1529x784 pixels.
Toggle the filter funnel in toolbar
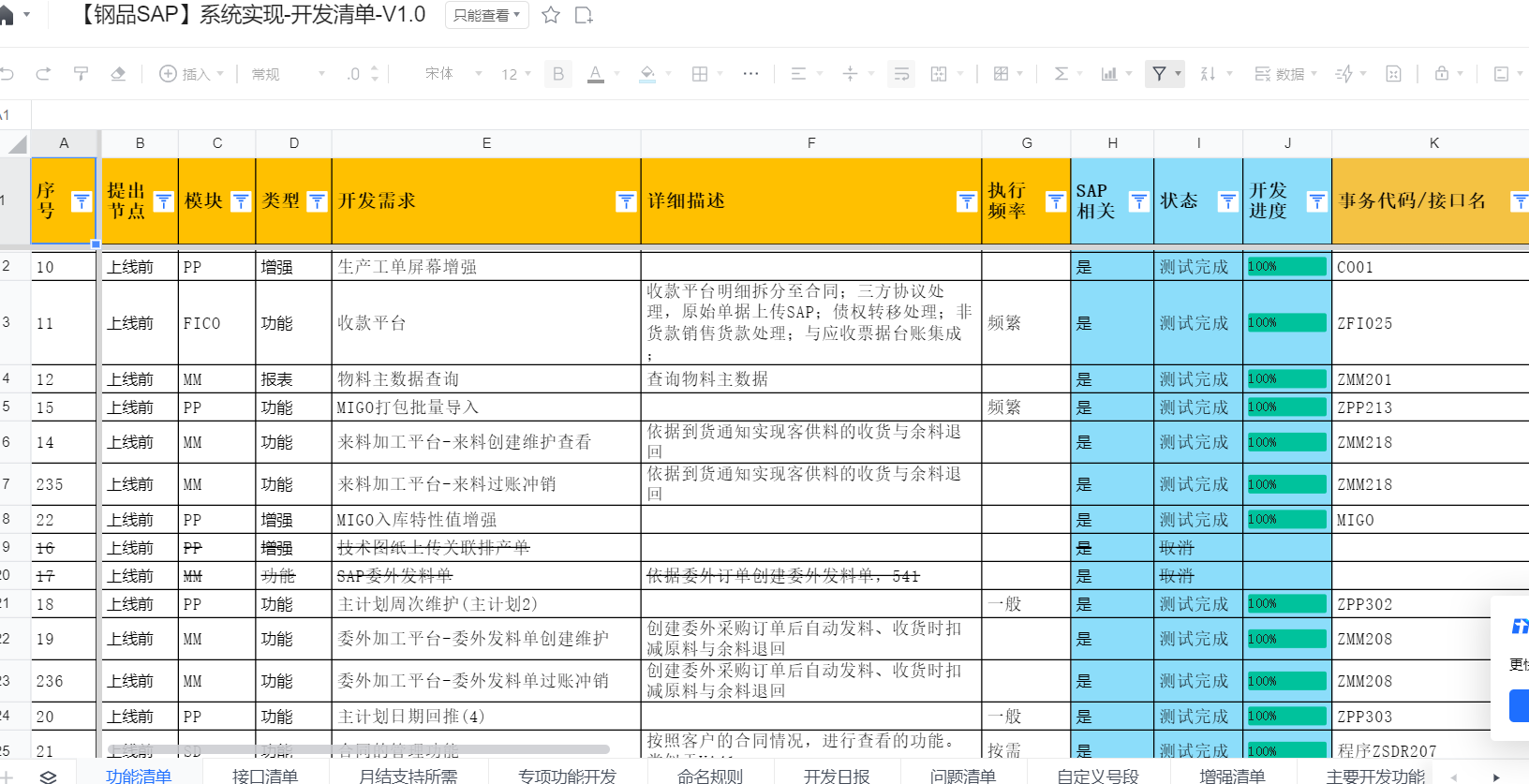point(1160,74)
